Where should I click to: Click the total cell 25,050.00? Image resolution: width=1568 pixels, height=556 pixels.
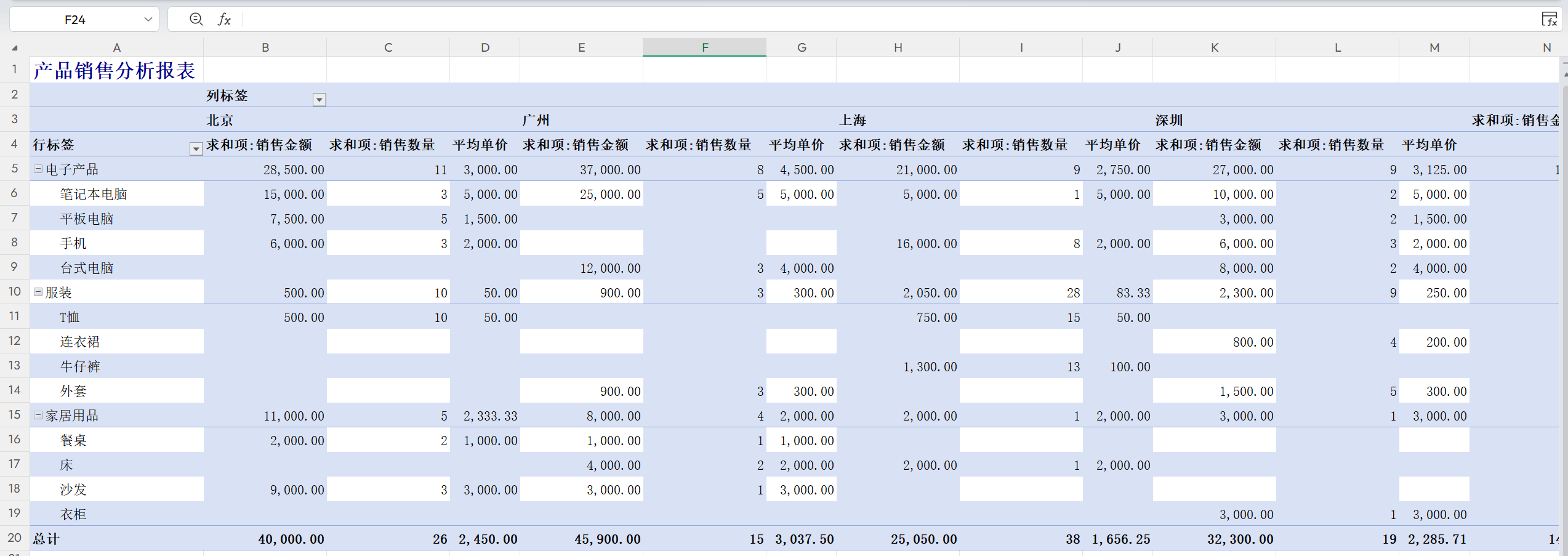tap(898, 539)
